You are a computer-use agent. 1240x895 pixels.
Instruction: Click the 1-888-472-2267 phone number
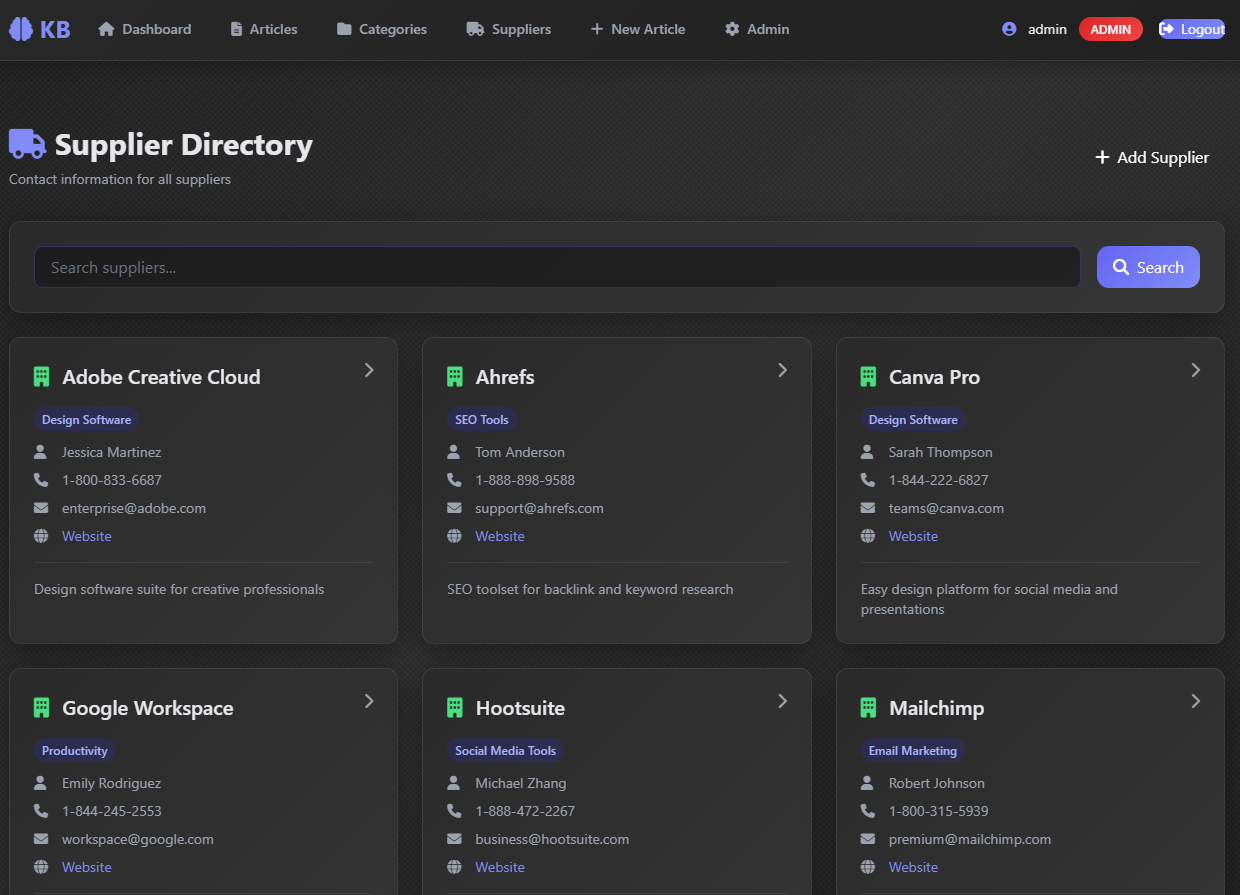(525, 811)
